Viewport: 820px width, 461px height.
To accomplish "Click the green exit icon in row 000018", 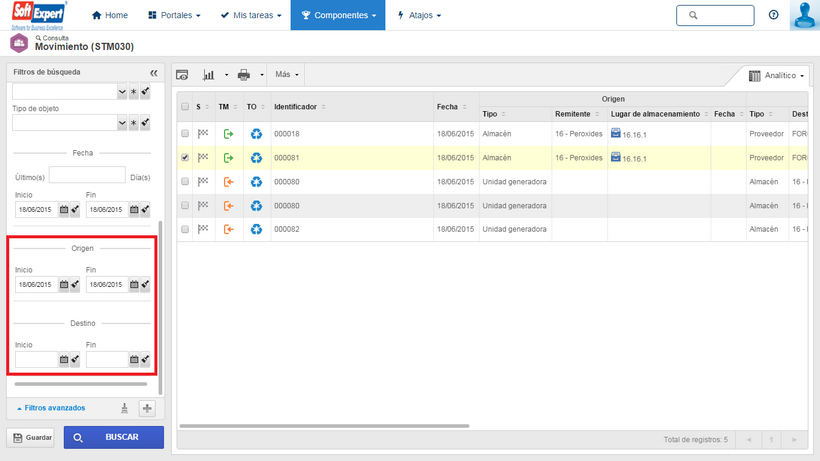I will click(229, 134).
